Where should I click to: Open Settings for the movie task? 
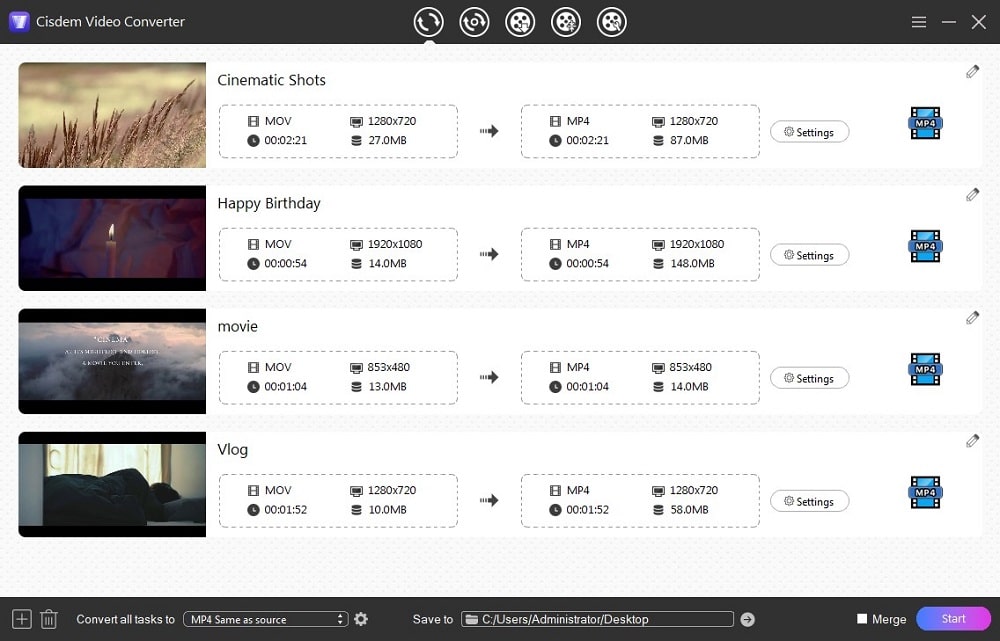tap(809, 378)
